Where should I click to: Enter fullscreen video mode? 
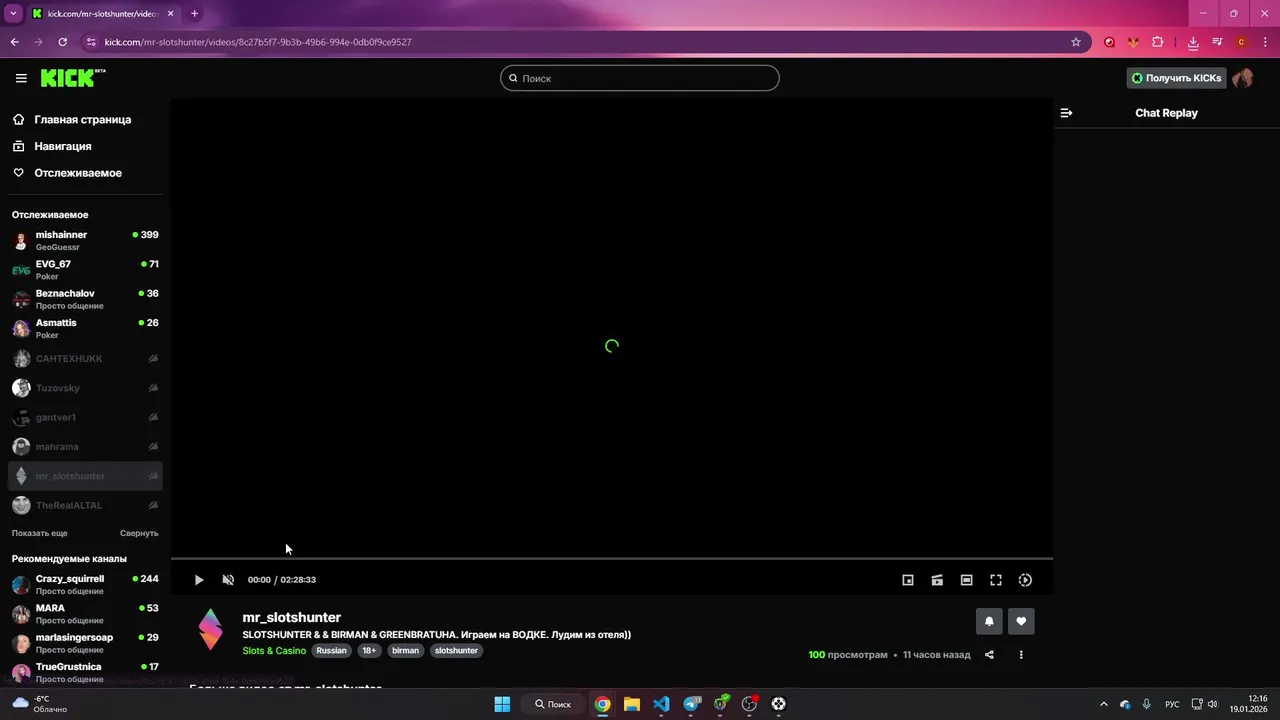(996, 580)
